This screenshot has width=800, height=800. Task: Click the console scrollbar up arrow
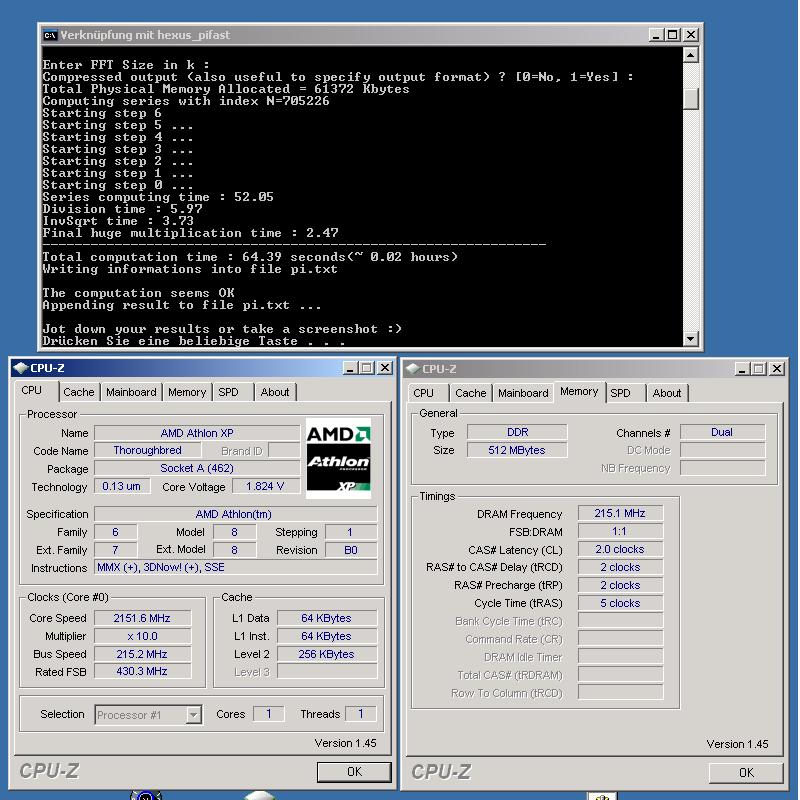pos(690,54)
